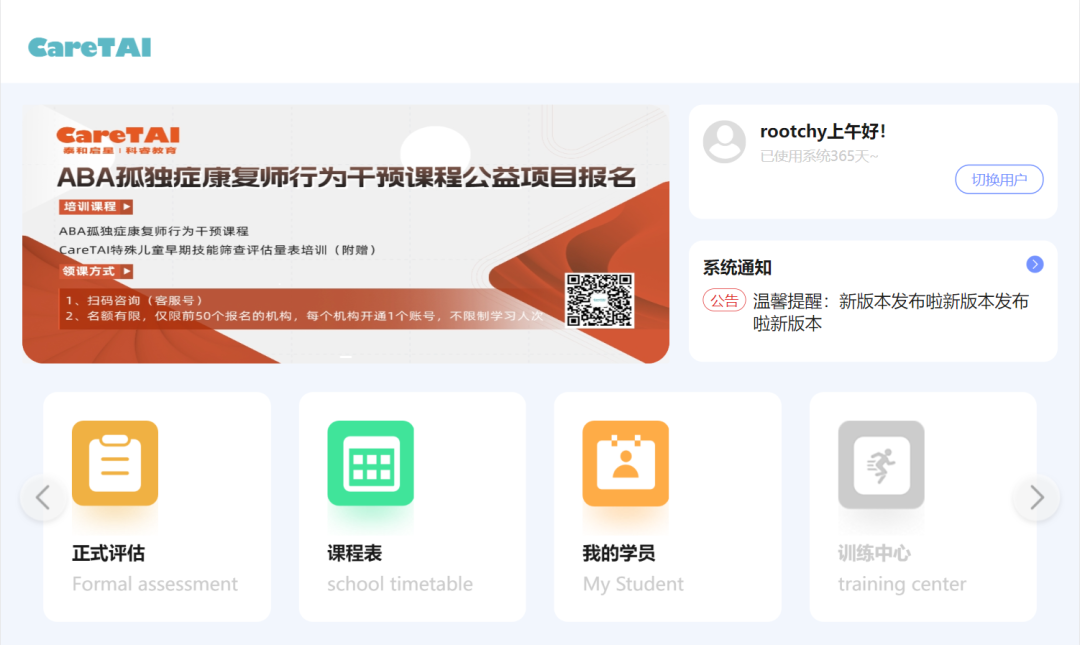Click the 训练中心 card title
Image resolution: width=1080 pixels, height=645 pixels.
coord(874,553)
